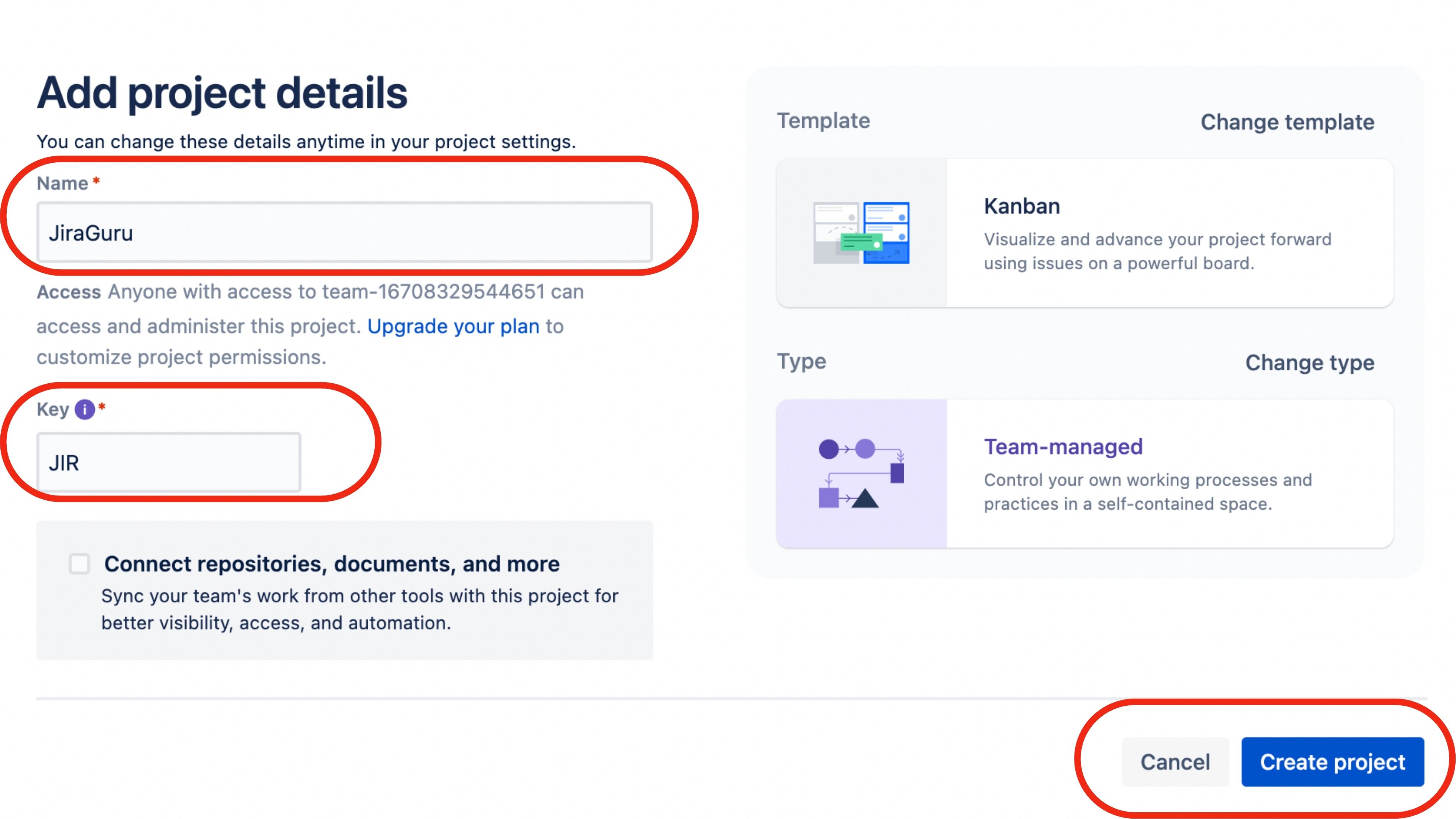The image size is (1456, 819).
Task: Click the Key field containing JIR
Action: [169, 462]
